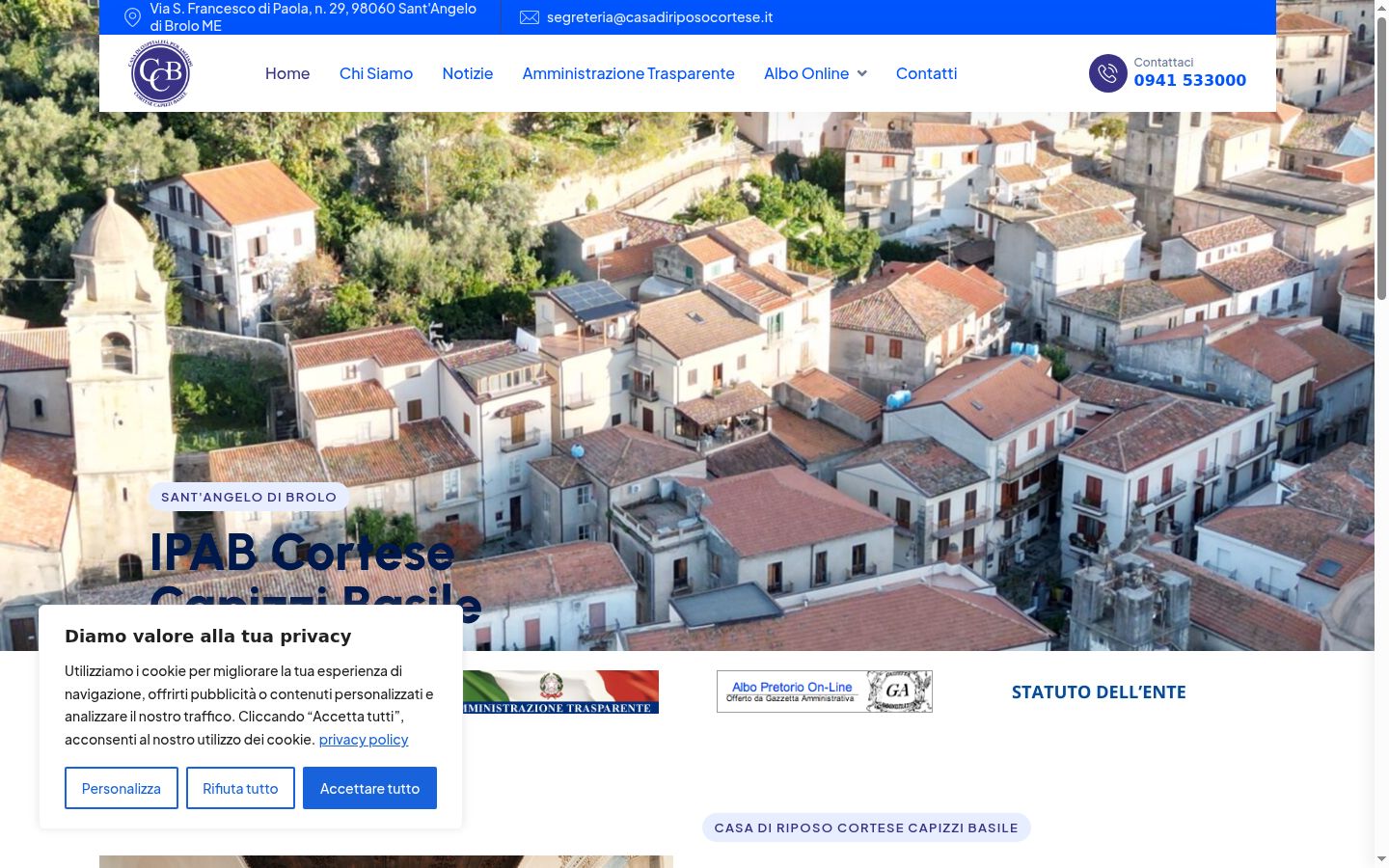Click the SANT'ANGELO DI BROLO badge
The width and height of the screenshot is (1389, 868).
249,497
